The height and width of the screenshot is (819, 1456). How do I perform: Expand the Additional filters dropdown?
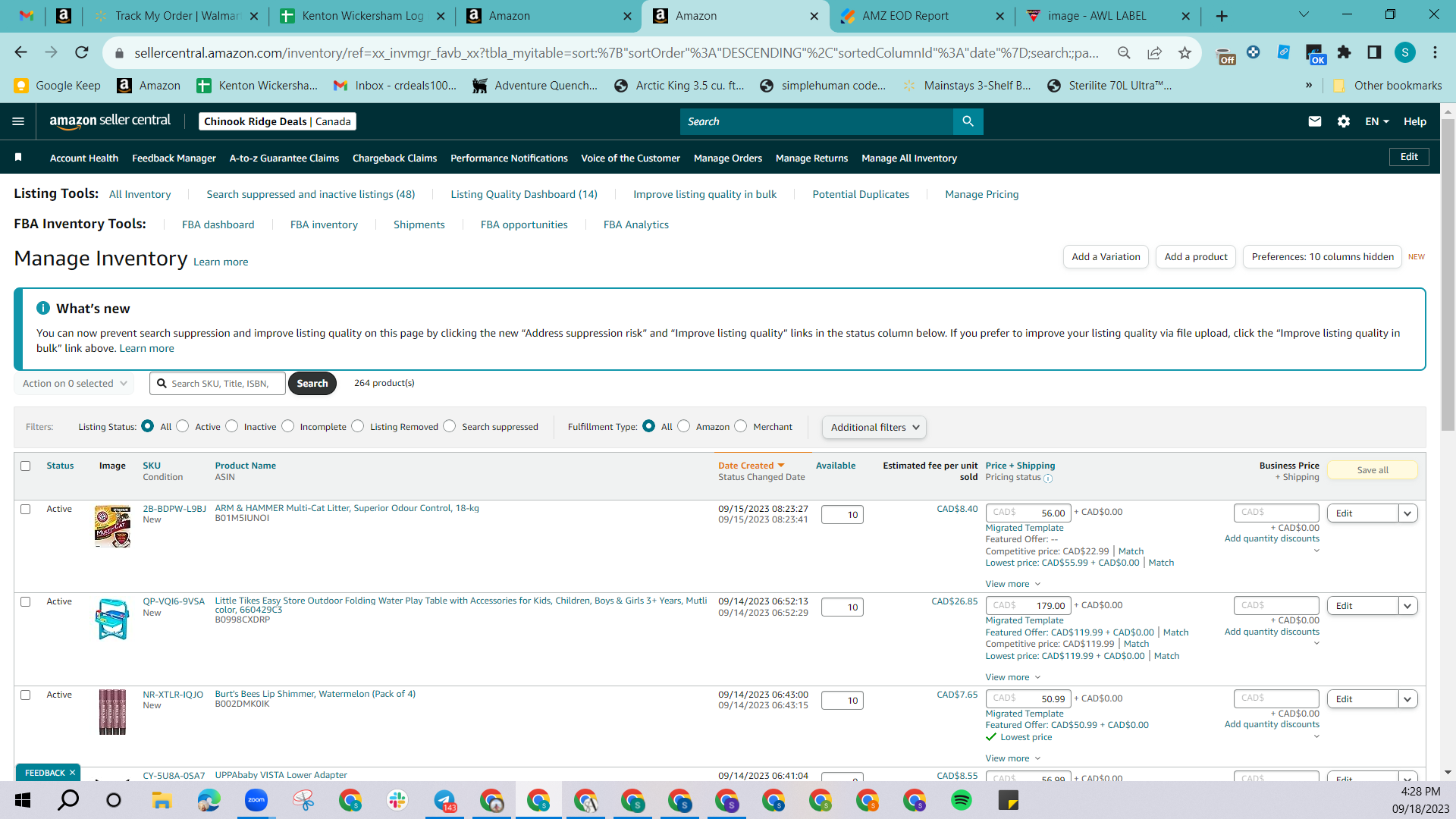coord(874,427)
